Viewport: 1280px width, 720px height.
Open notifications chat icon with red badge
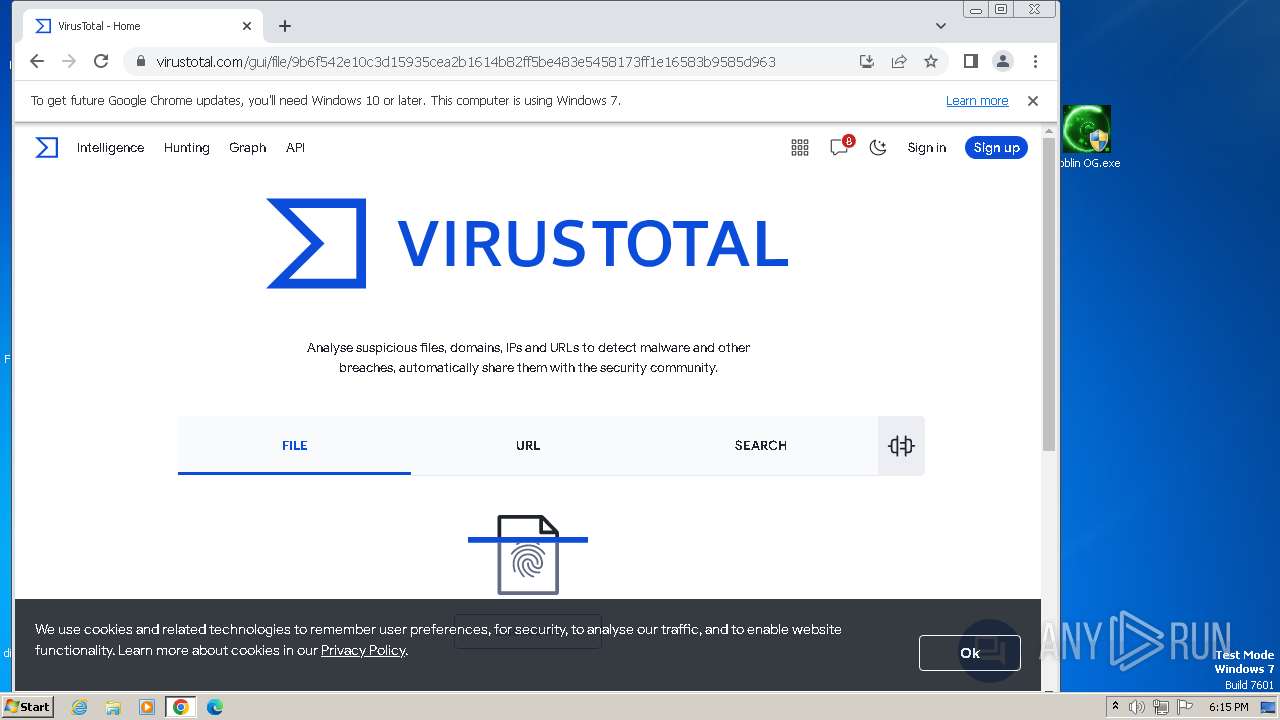(840, 147)
